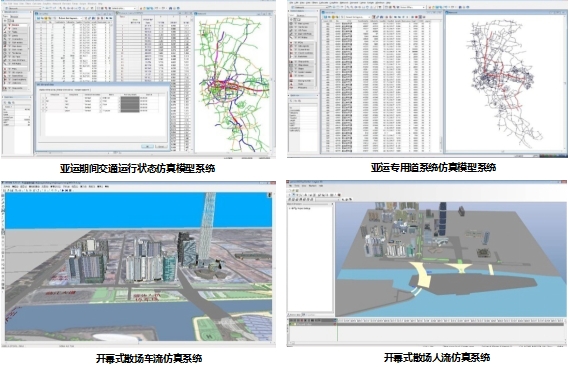The height and width of the screenshot is (367, 570).
Task: Open the File menu in the top-right application
Action: pyautogui.click(x=290, y=3)
